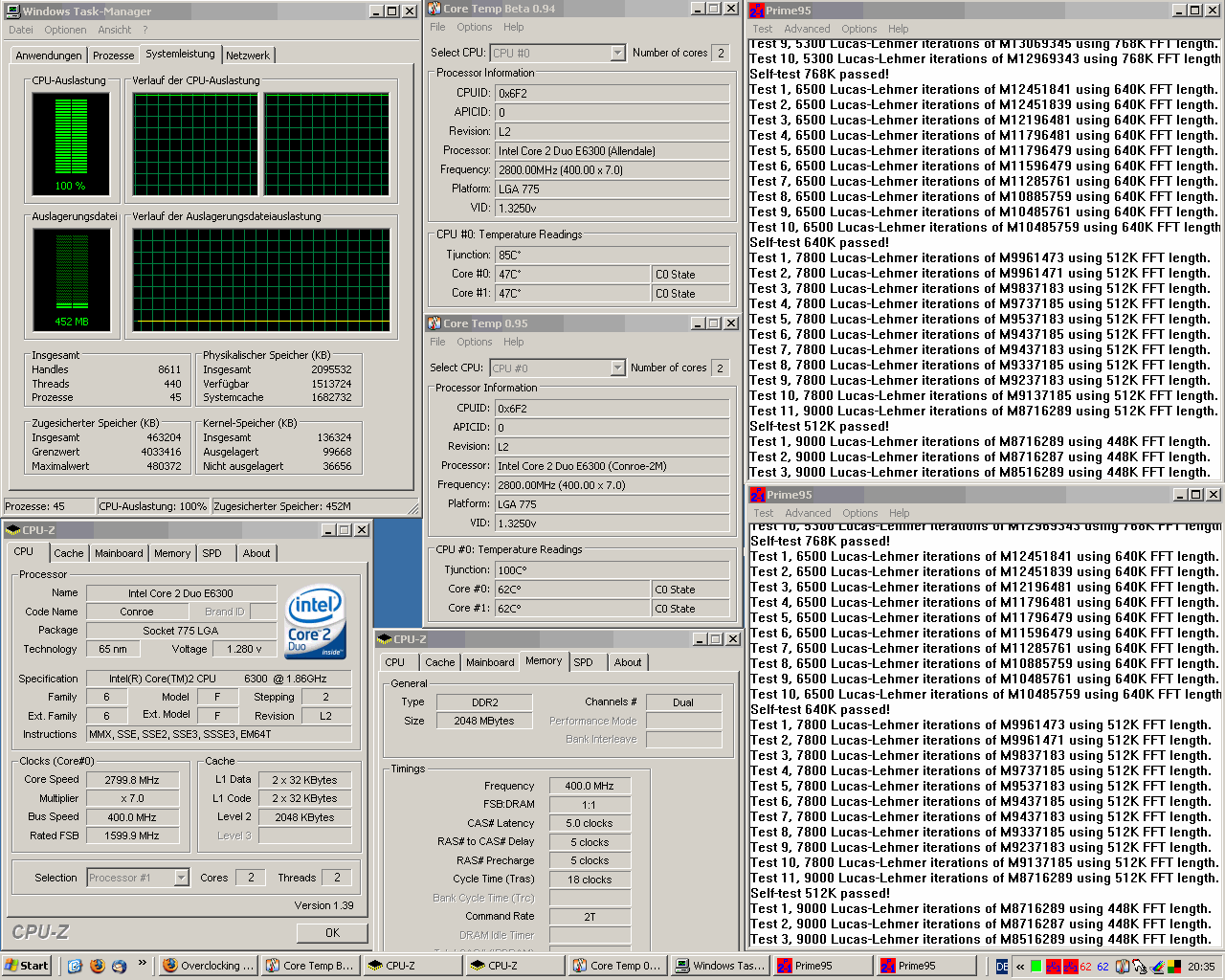Click the red 62 Core Temp tray reading

pos(1085,967)
